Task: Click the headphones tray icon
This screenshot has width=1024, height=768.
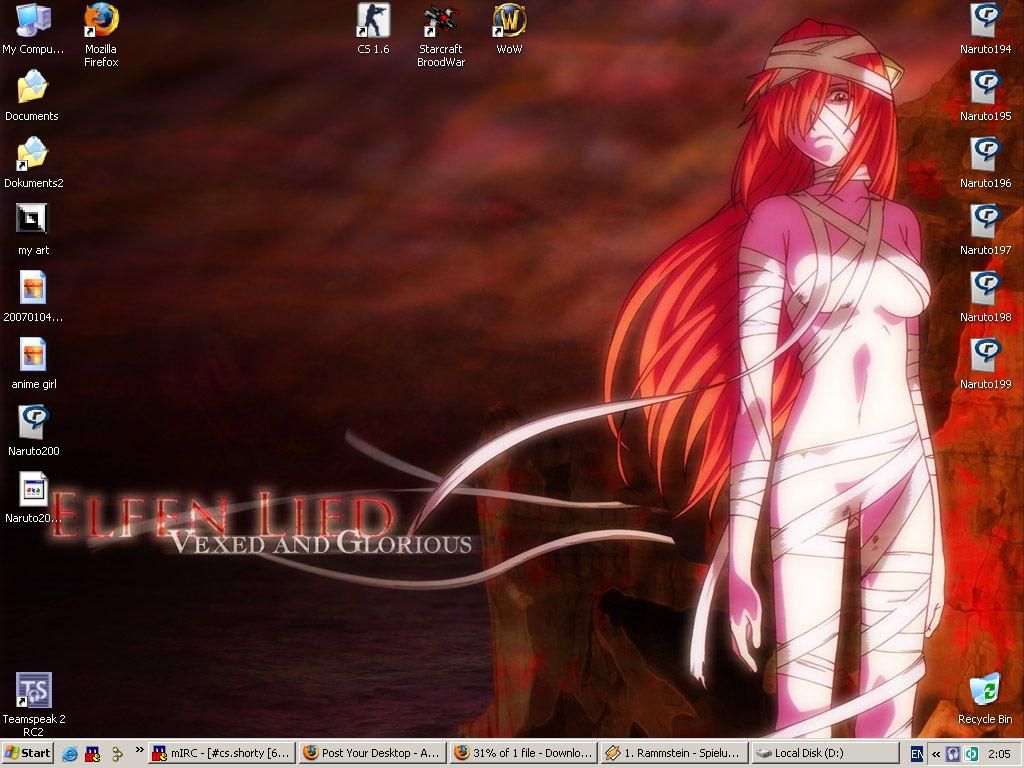Action: tap(953, 754)
